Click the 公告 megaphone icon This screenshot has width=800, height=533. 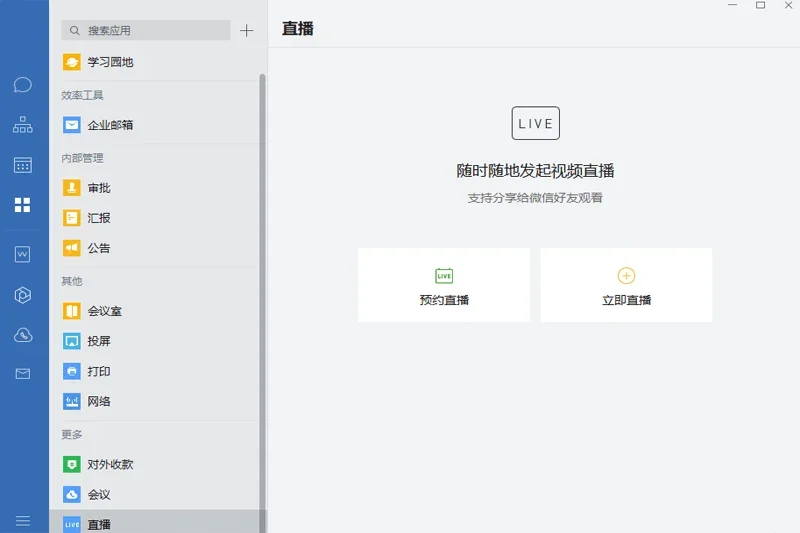click(72, 248)
